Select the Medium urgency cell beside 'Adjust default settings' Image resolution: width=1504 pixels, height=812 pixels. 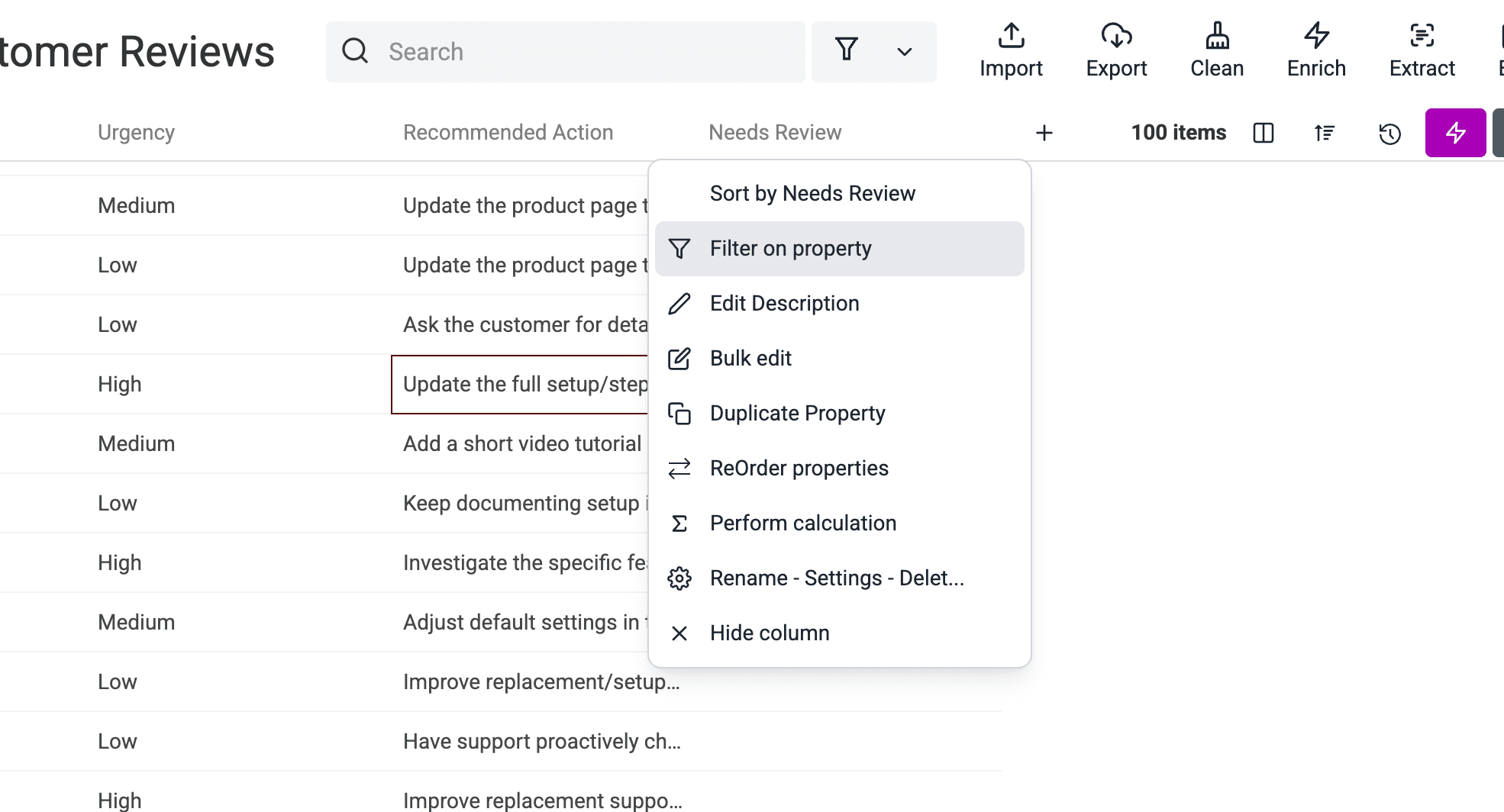click(x=137, y=623)
